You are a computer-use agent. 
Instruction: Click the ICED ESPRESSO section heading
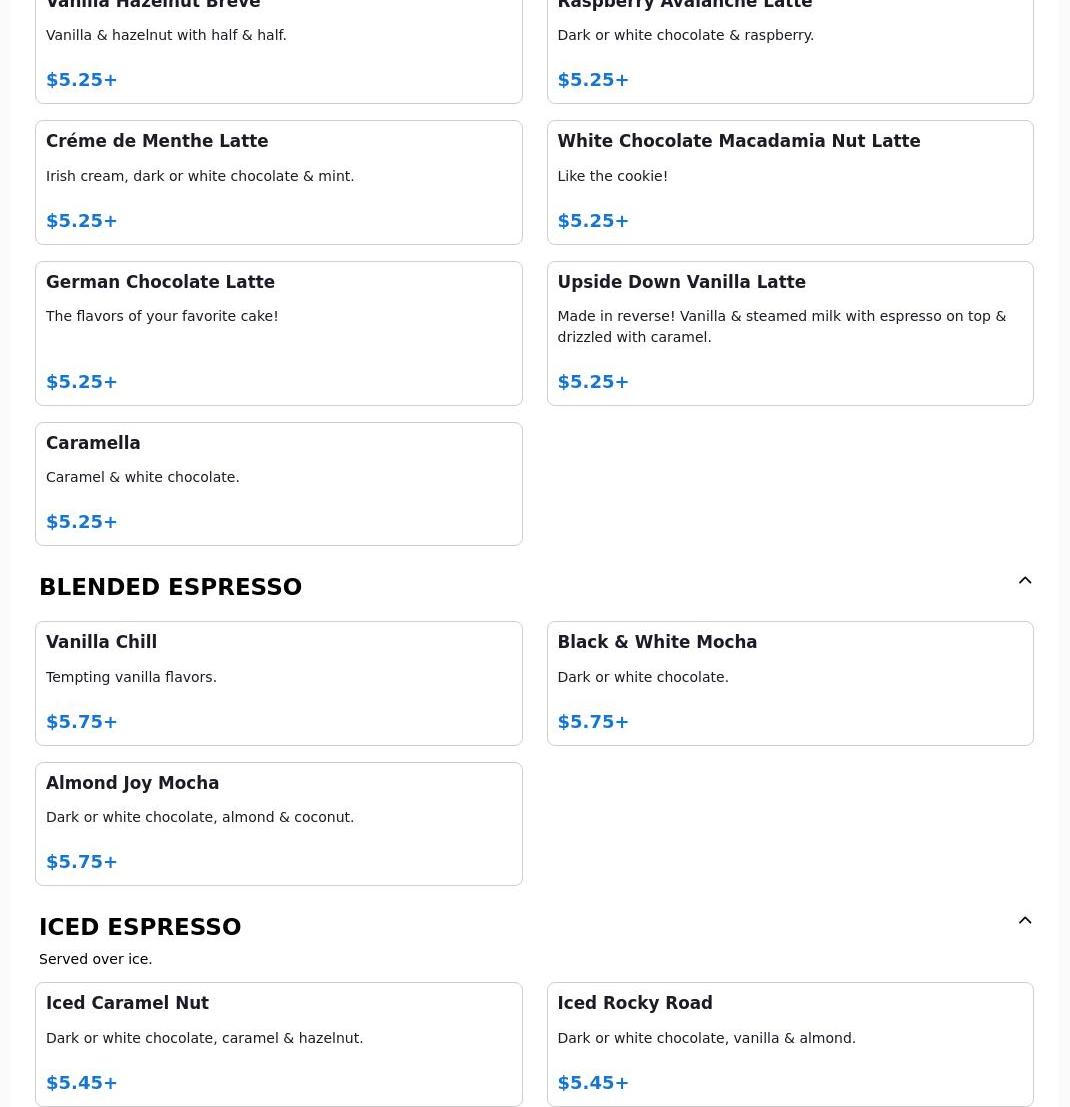[140, 927]
